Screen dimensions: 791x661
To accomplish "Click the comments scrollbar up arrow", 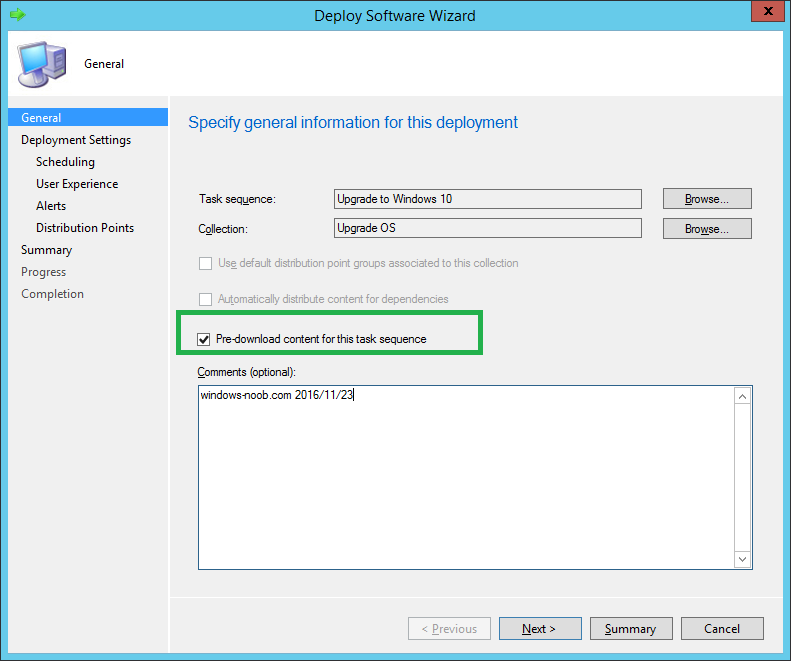I will [742, 397].
